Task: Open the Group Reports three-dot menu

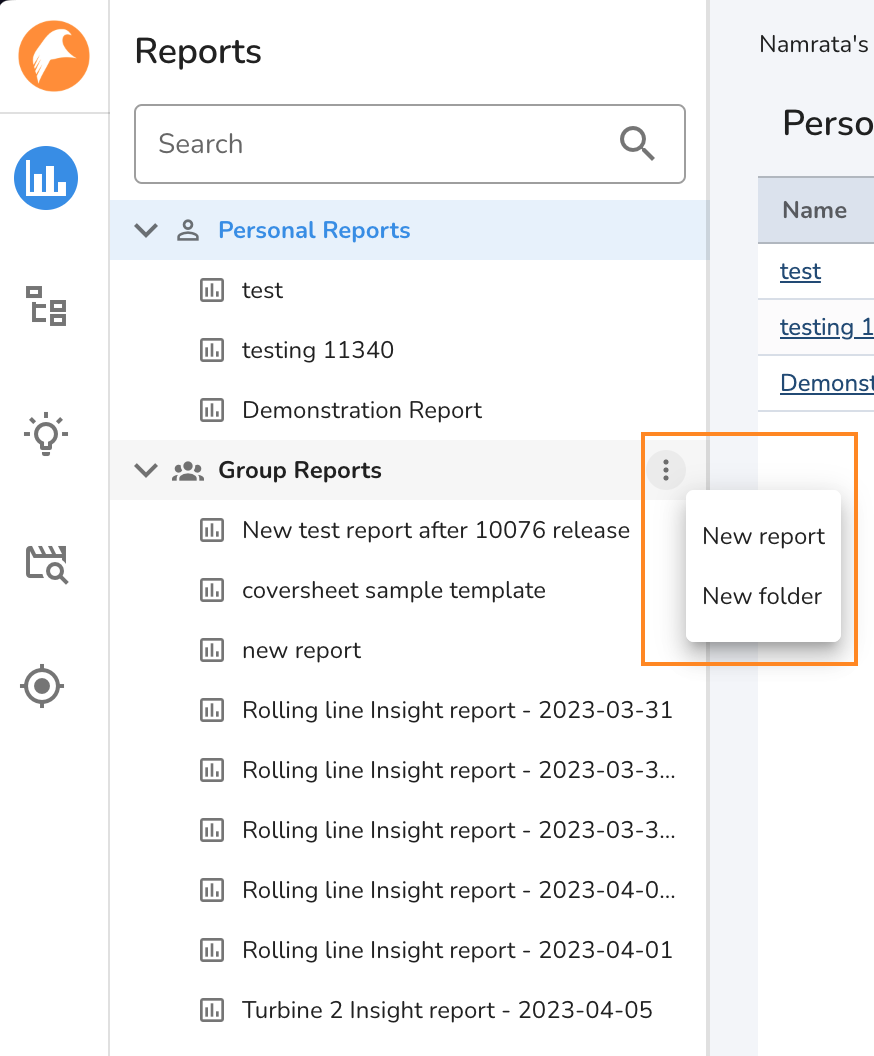Action: (666, 470)
